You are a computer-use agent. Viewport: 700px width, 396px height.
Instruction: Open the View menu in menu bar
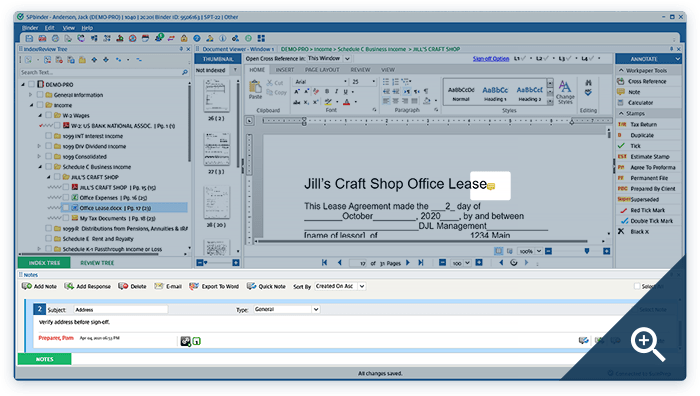point(68,28)
